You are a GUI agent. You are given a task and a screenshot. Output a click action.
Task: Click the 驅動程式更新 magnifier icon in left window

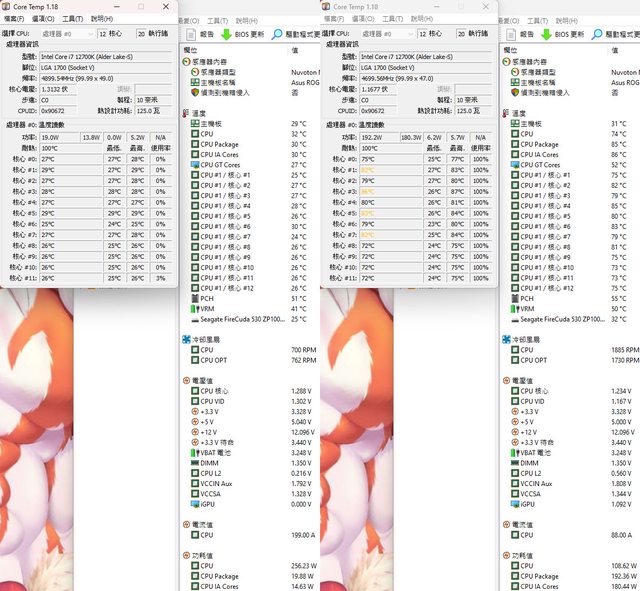(275, 33)
